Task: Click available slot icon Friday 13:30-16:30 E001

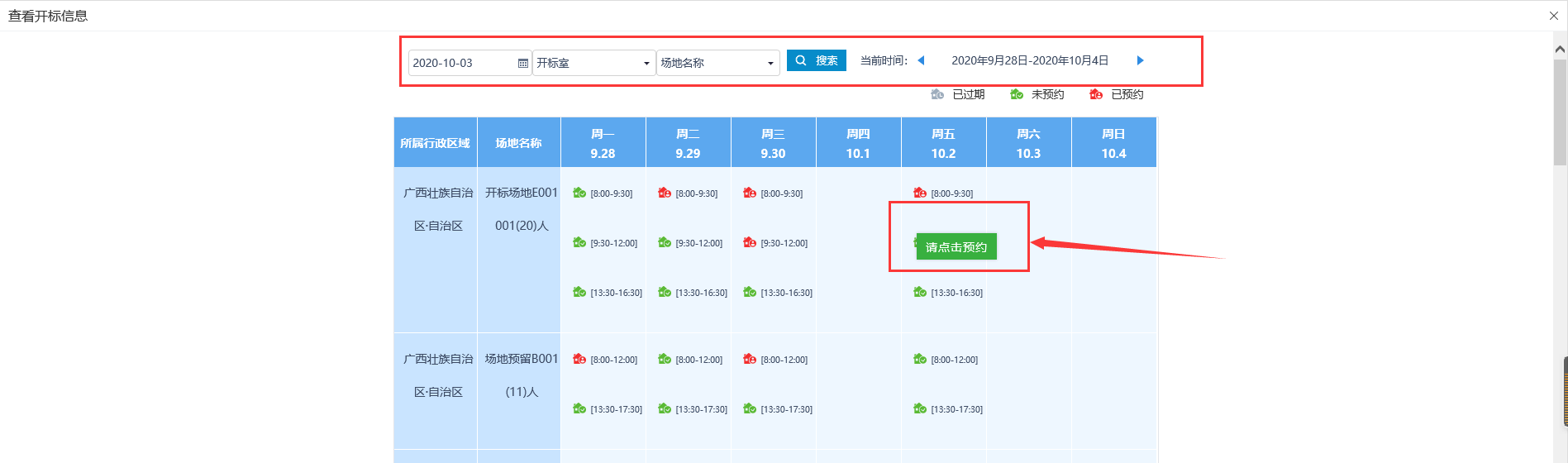Action: click(920, 293)
